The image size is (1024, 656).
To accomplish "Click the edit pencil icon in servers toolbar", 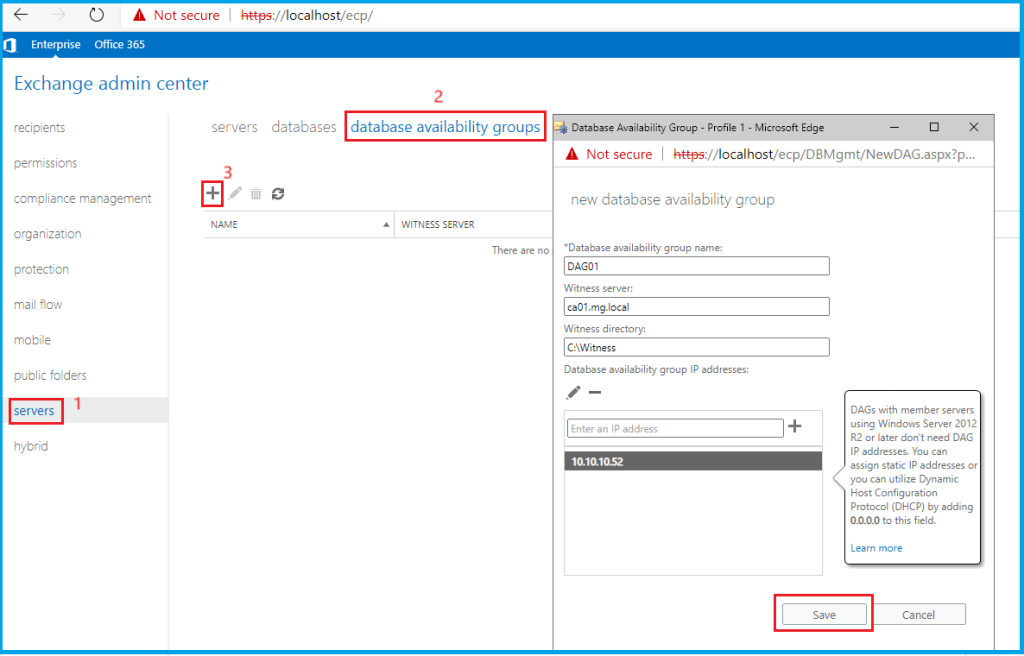I will 235,193.
